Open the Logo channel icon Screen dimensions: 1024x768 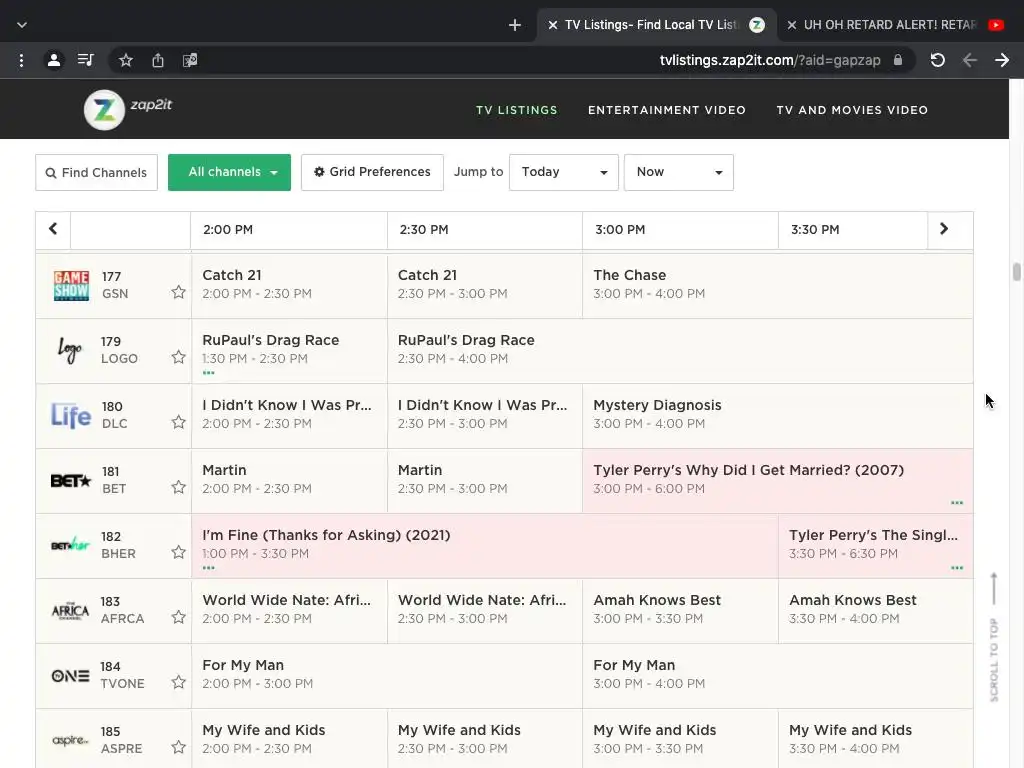click(70, 350)
